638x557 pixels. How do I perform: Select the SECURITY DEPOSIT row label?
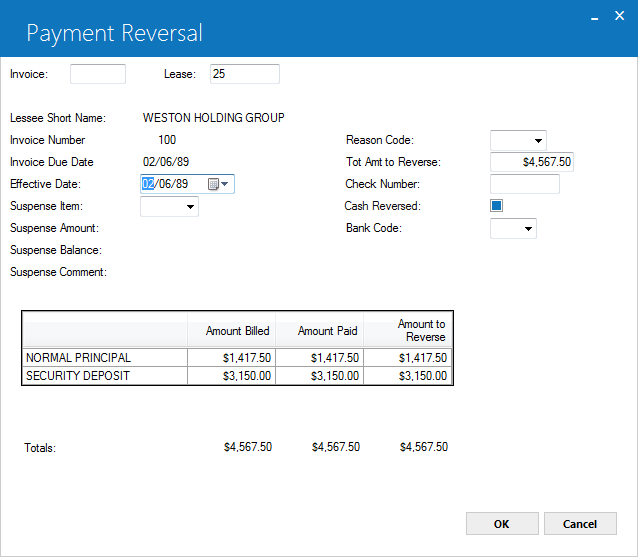coord(105,376)
